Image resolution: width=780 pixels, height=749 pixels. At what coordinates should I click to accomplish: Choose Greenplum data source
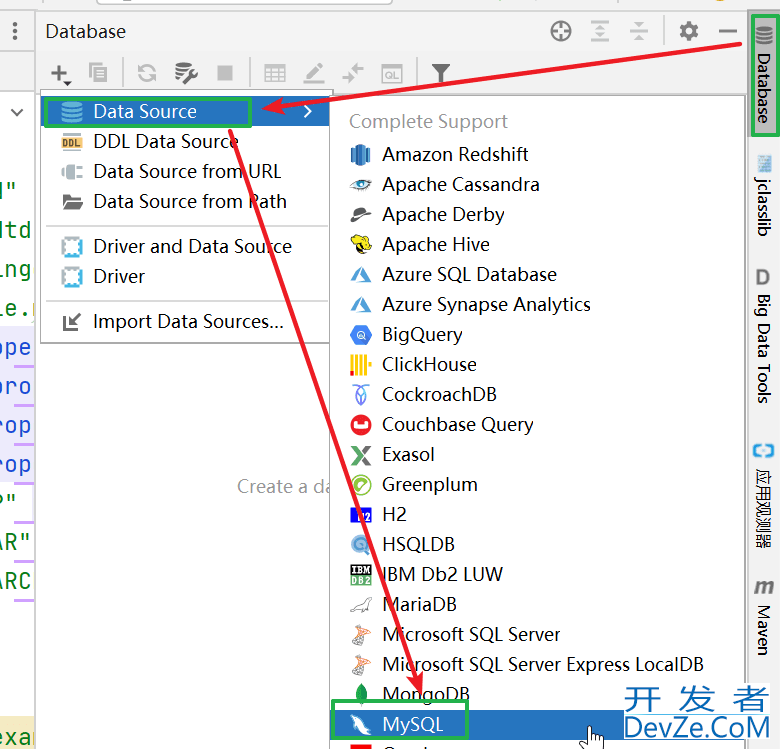(537, 484)
